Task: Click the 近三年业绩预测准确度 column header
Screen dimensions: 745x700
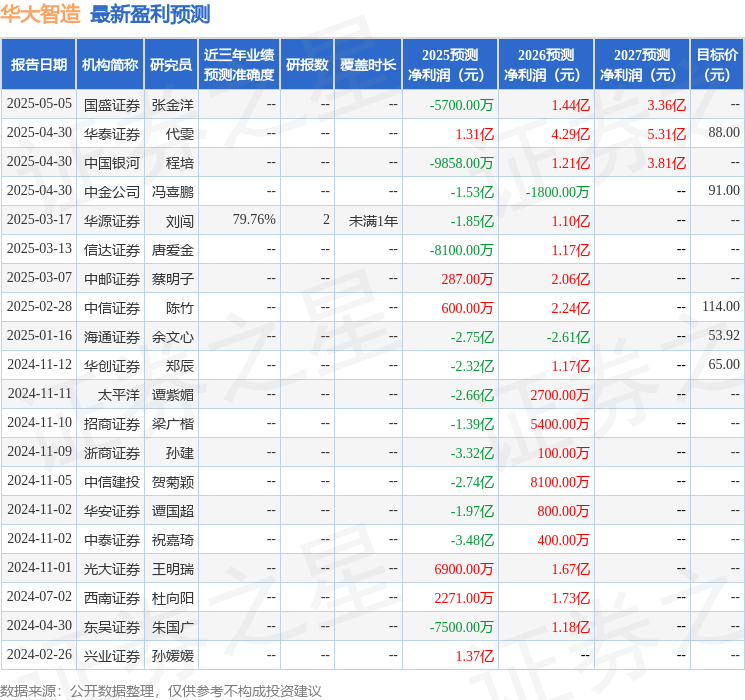Action: point(239,65)
